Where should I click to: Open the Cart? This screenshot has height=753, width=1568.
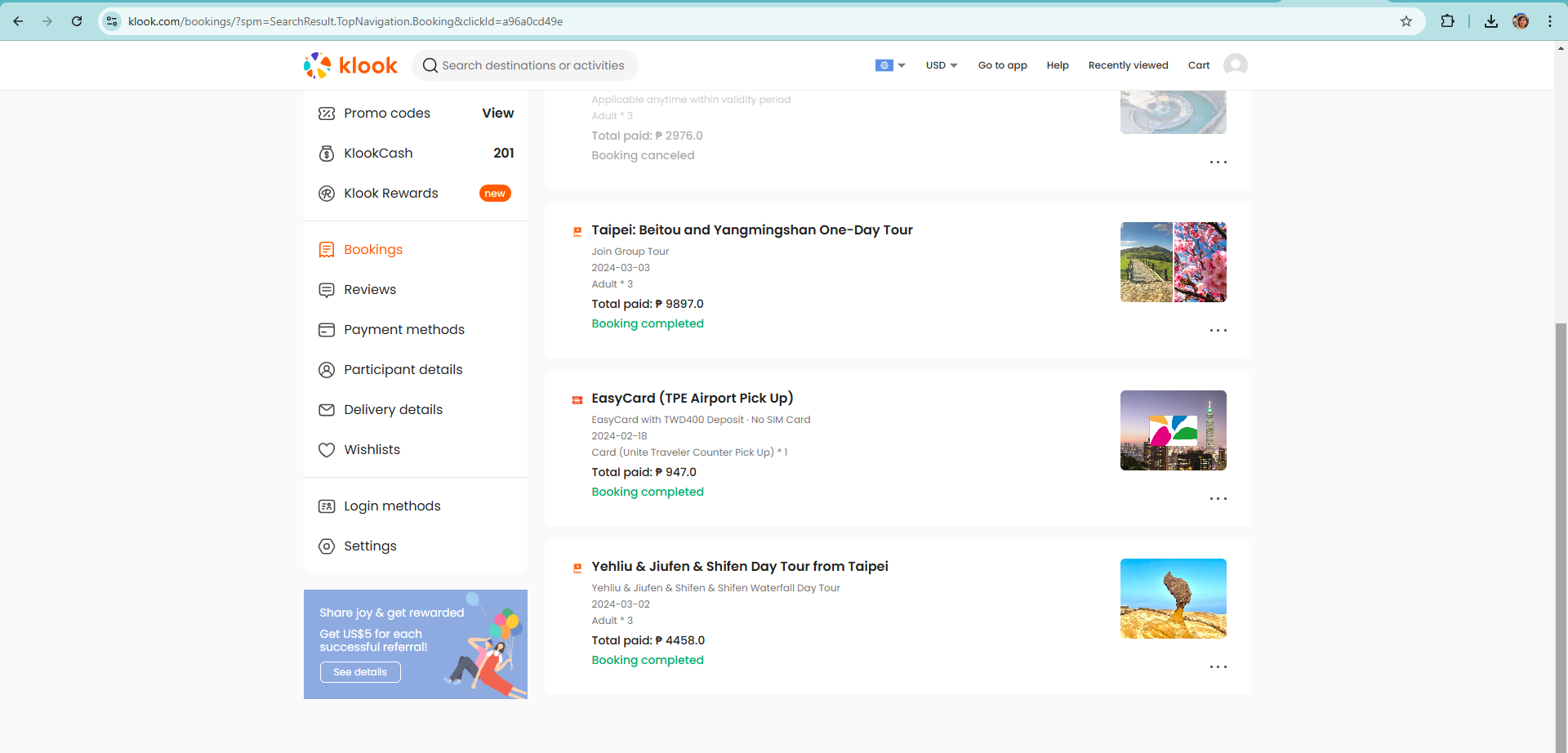[x=1199, y=65]
